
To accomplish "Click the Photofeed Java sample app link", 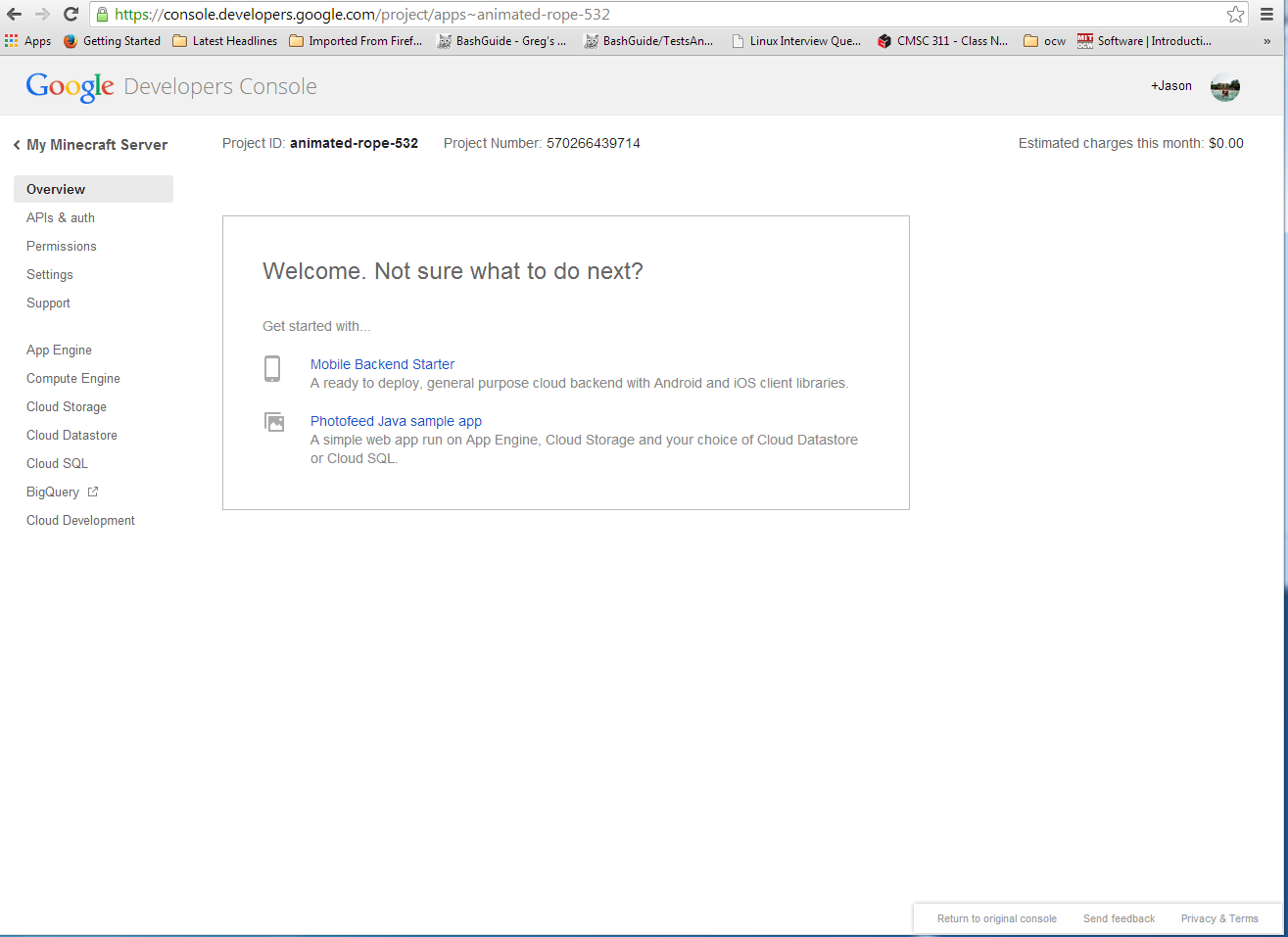I will coord(396,421).
